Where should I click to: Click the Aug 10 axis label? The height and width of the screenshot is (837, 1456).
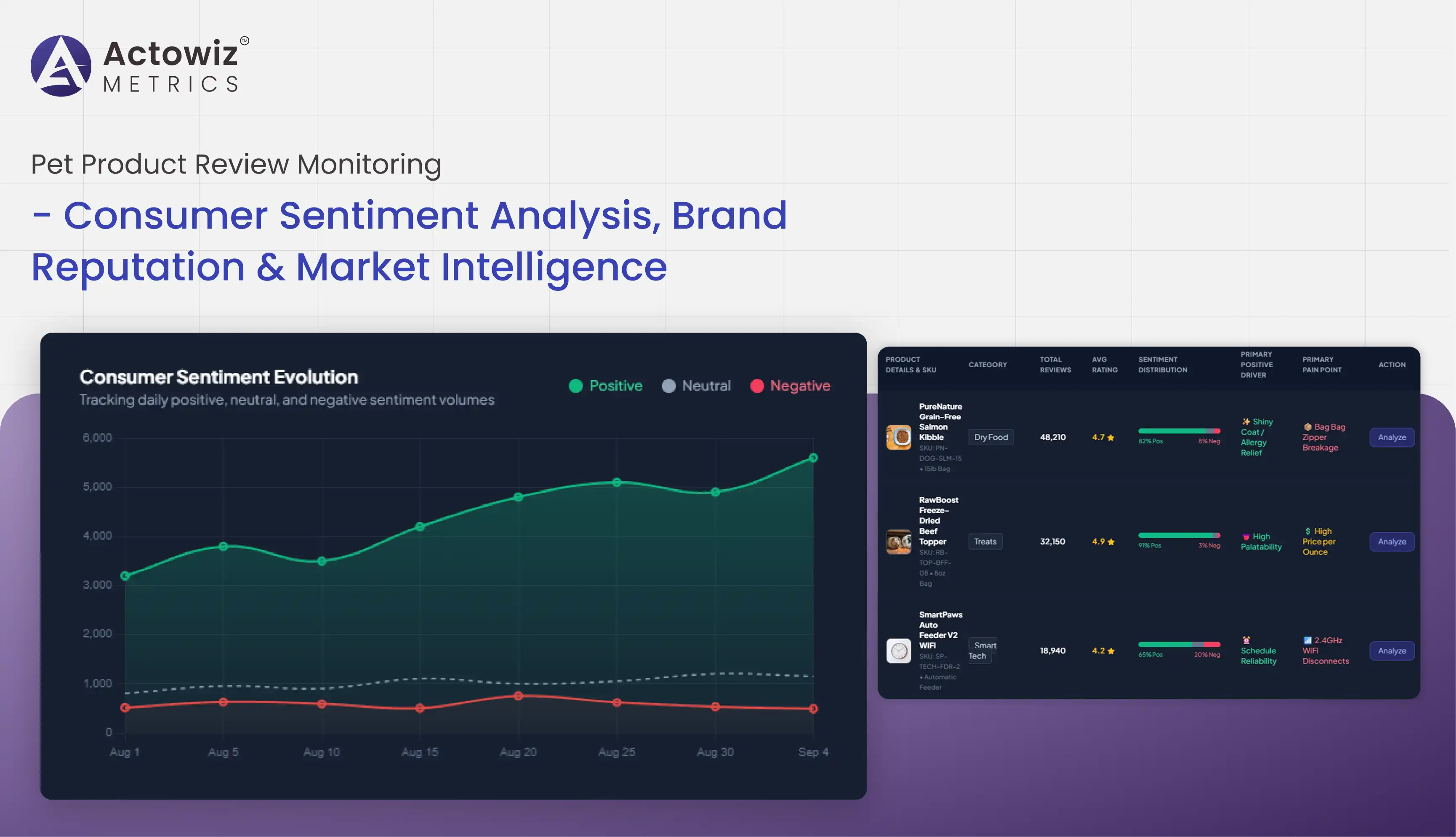322,752
